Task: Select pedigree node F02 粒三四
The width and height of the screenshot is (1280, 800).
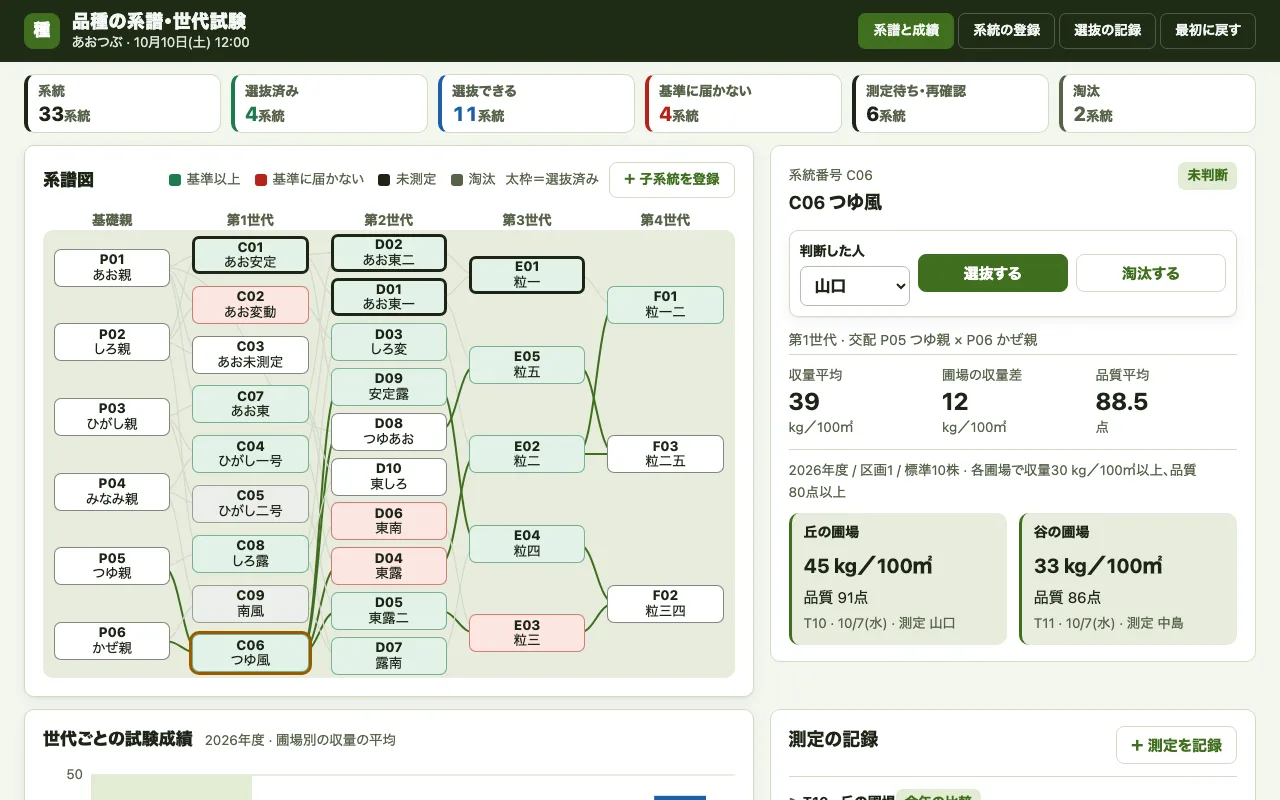Action: point(665,603)
